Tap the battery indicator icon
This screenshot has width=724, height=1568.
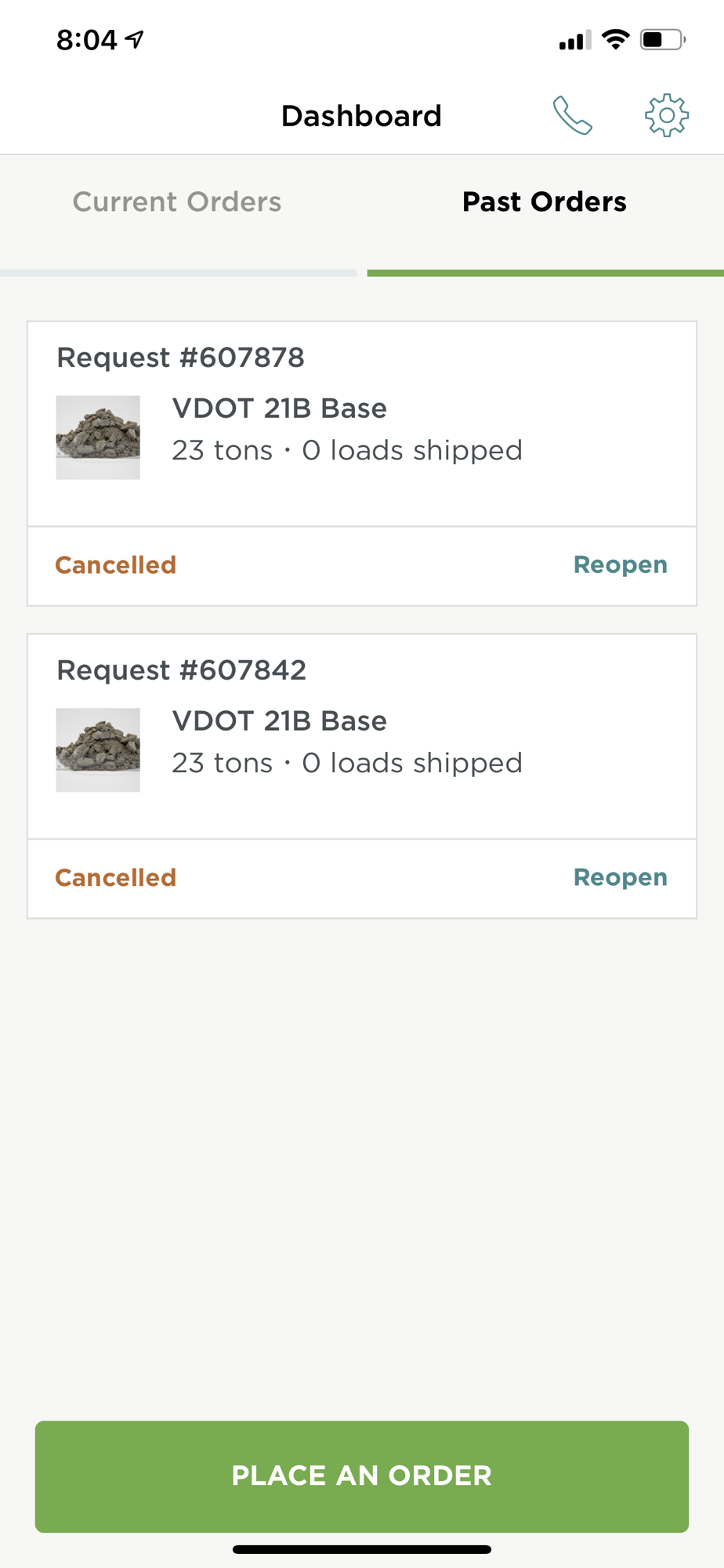(x=663, y=39)
